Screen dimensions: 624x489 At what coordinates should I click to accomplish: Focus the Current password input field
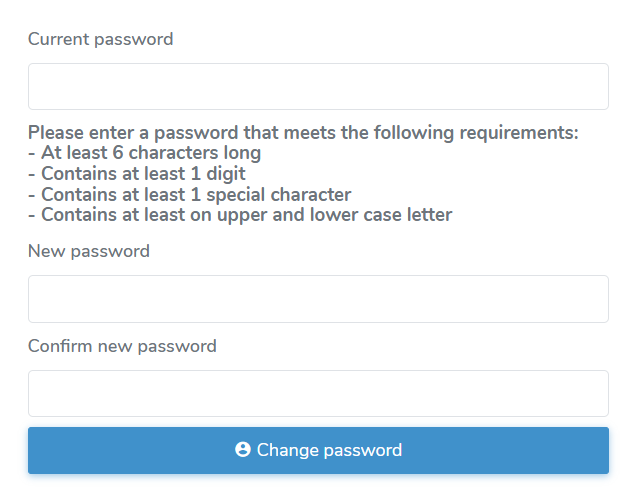click(318, 87)
